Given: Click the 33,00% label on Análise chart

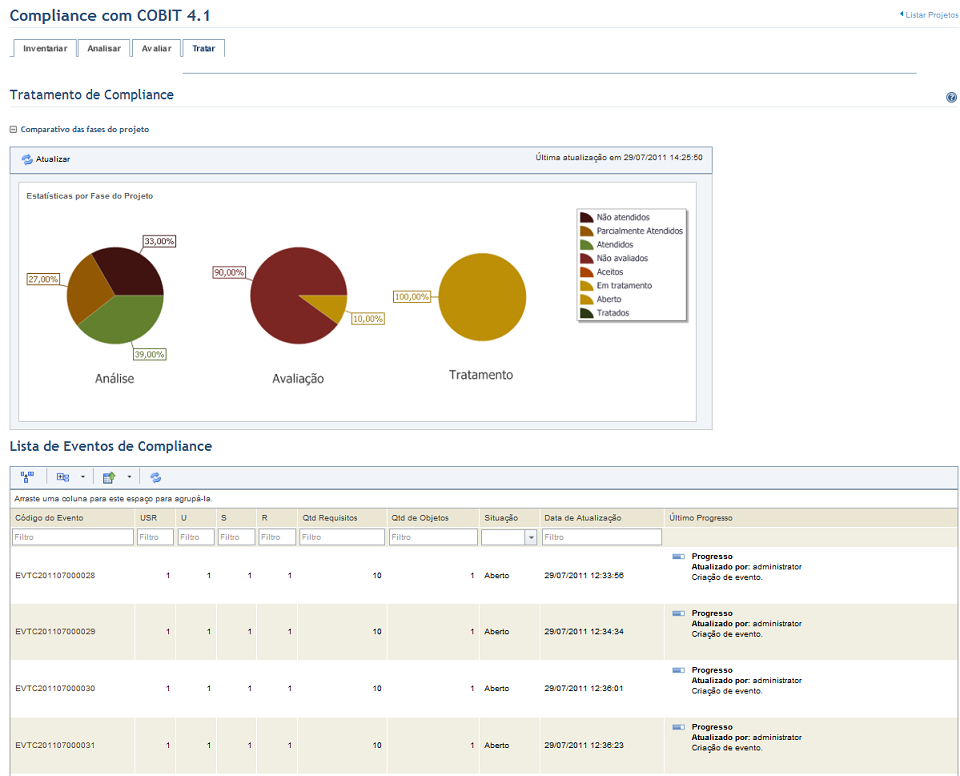Looking at the screenshot, I should click(159, 241).
